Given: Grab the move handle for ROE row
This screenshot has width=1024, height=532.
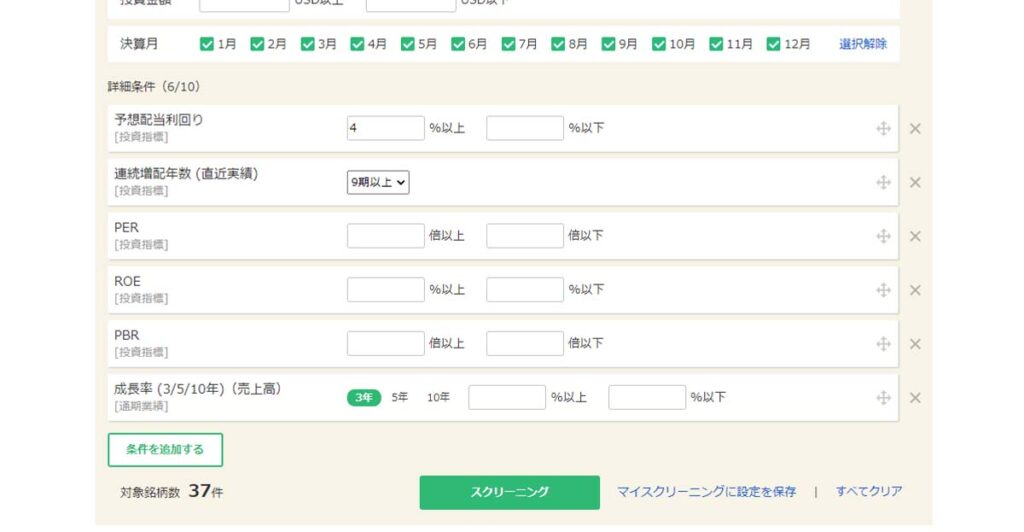Looking at the screenshot, I should pyautogui.click(x=883, y=291).
